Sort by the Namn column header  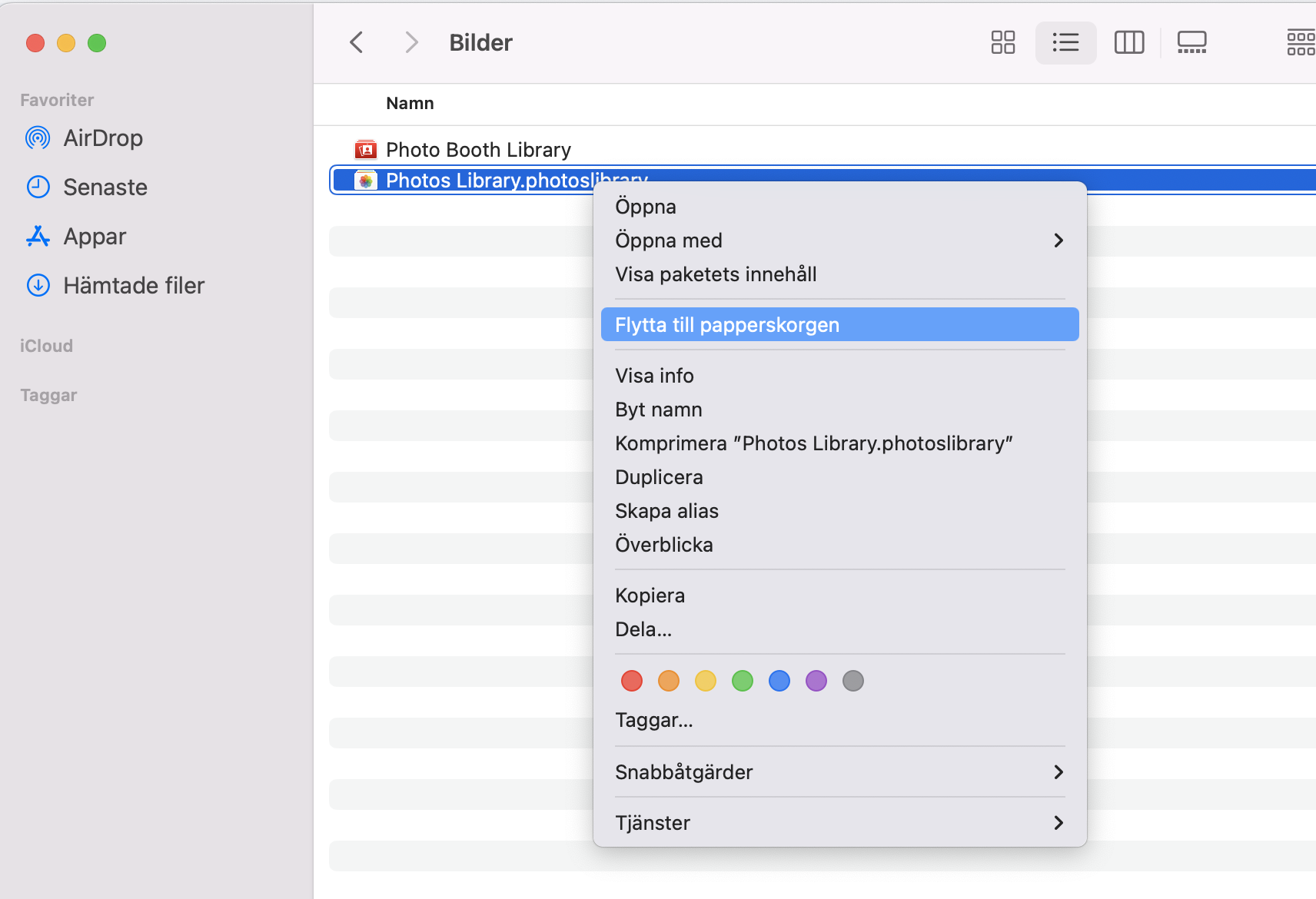(x=410, y=104)
